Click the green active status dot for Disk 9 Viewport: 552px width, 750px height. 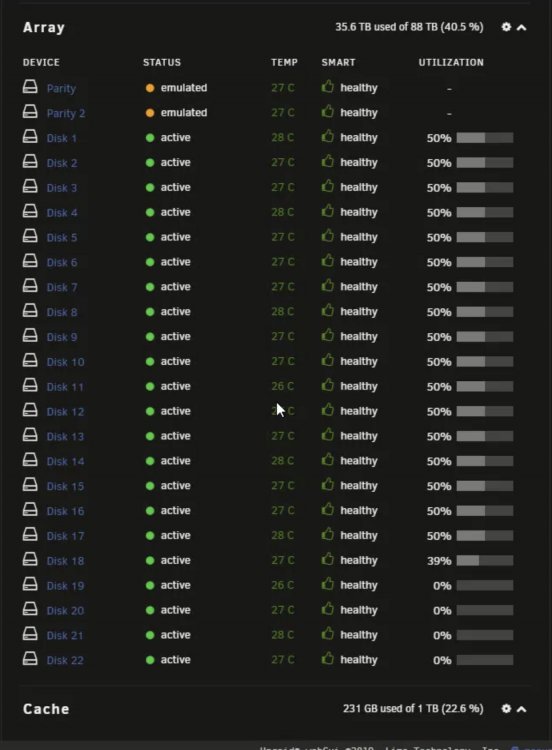150,337
